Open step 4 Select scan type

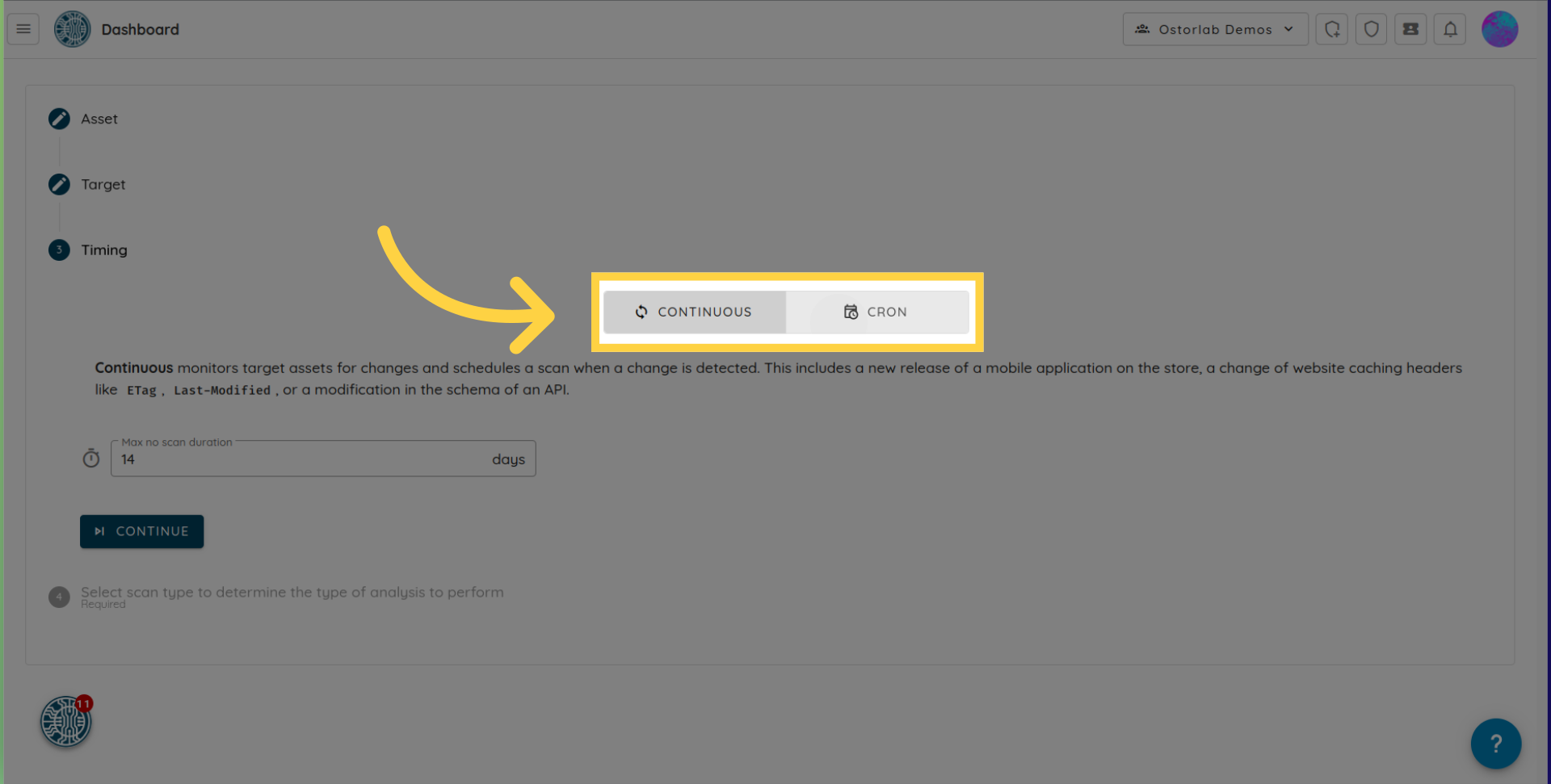pos(292,593)
